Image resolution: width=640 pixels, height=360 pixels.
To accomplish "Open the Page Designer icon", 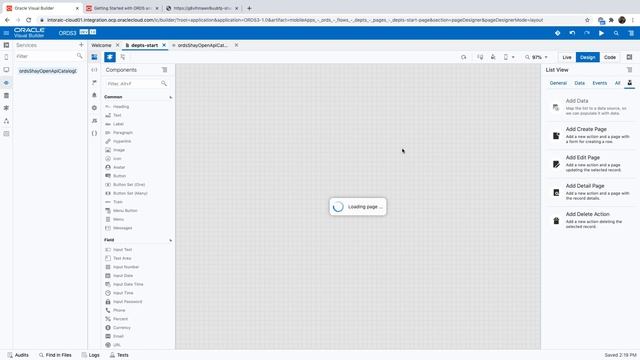I will click(x=94, y=57).
